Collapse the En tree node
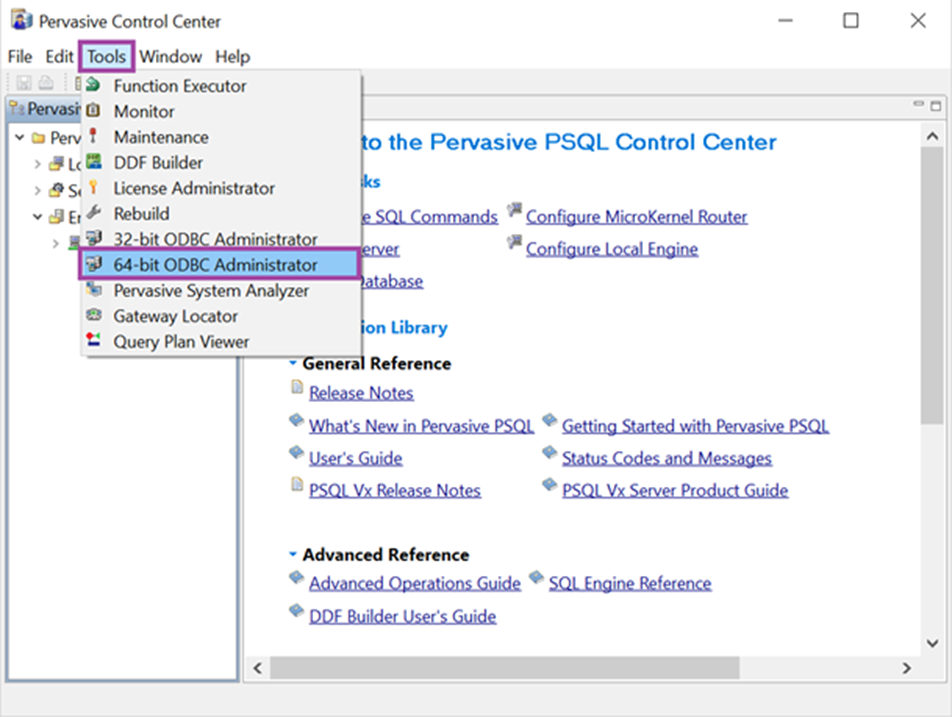This screenshot has width=952, height=717. pos(38,217)
